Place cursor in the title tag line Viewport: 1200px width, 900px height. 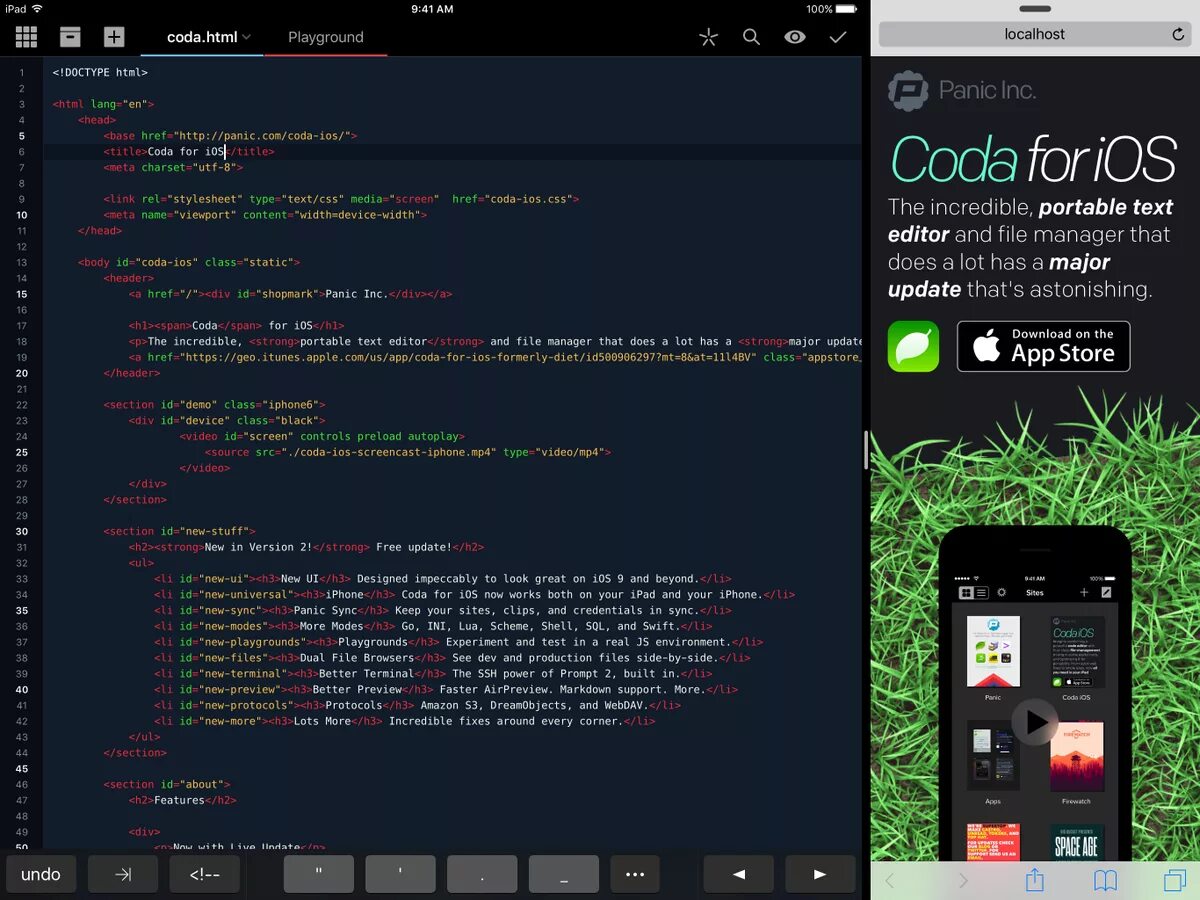point(188,152)
